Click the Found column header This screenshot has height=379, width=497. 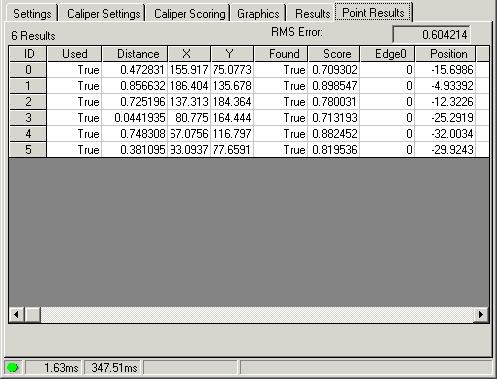[x=281, y=54]
